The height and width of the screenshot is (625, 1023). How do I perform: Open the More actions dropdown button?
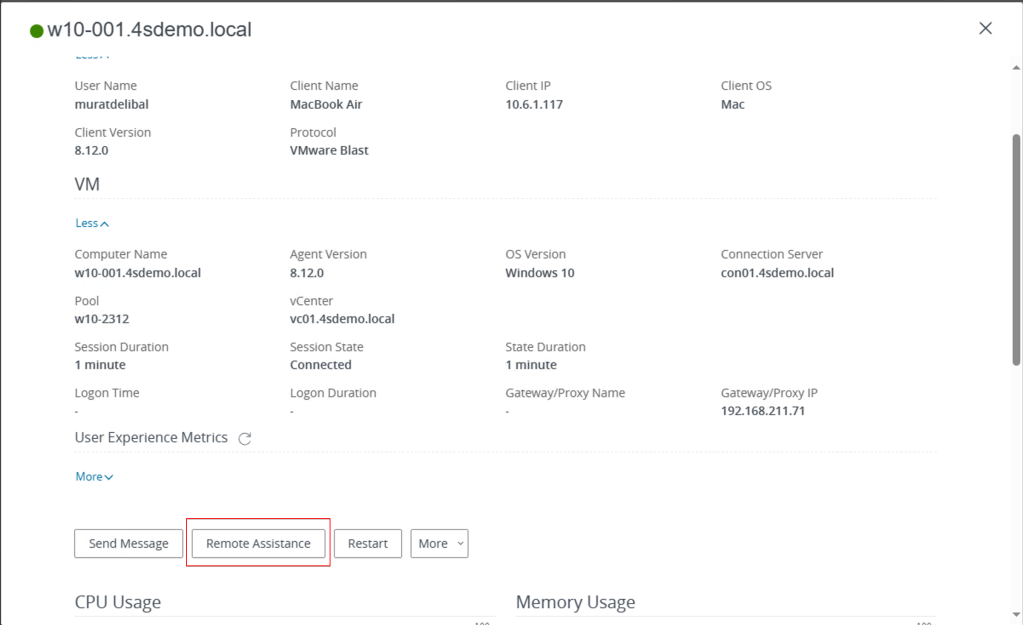coord(439,544)
